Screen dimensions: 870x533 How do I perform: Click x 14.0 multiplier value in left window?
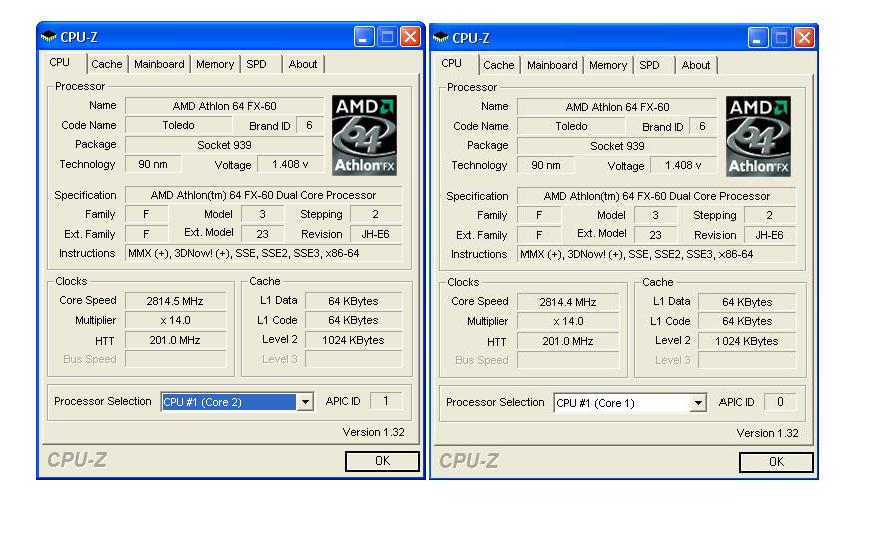[x=175, y=321]
